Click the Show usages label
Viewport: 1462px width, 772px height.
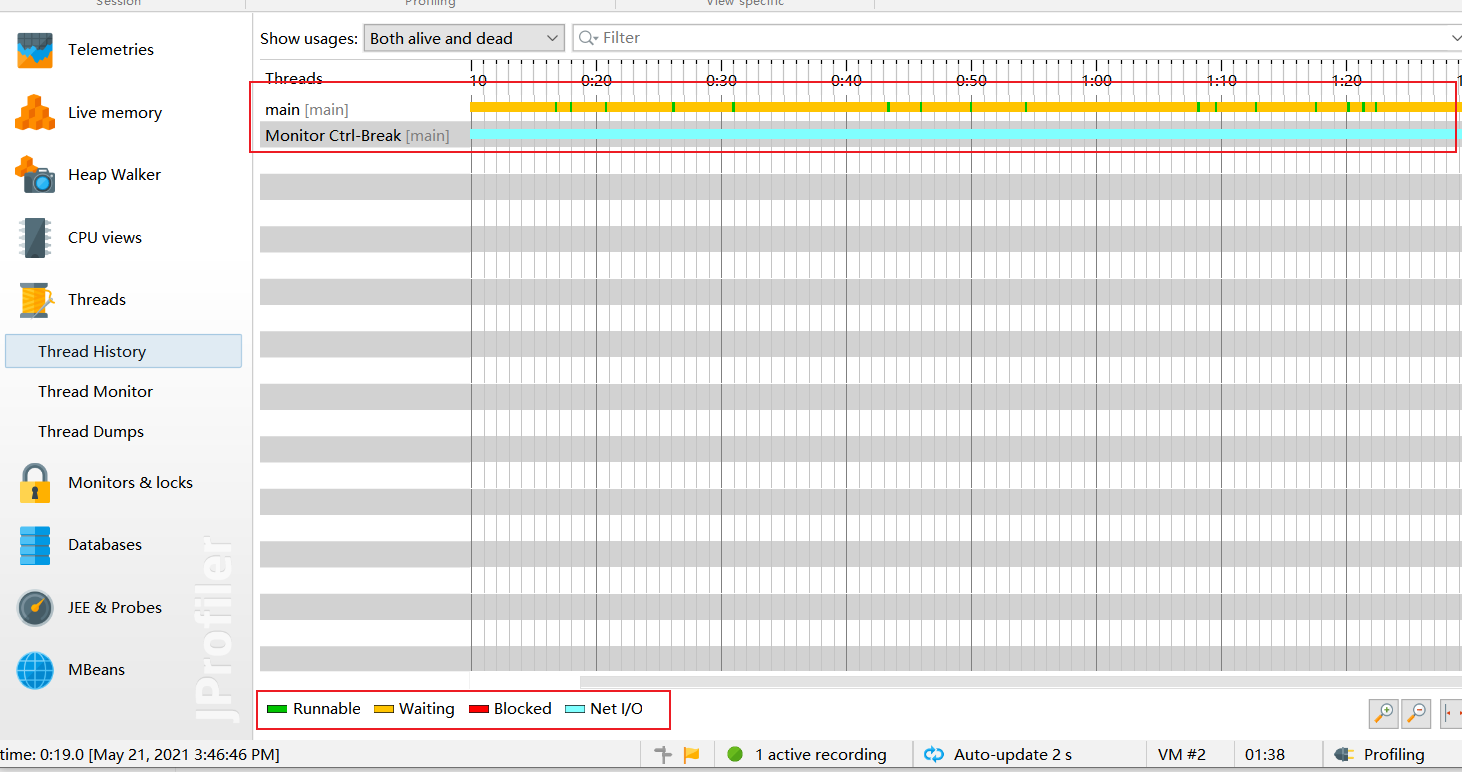click(x=309, y=39)
